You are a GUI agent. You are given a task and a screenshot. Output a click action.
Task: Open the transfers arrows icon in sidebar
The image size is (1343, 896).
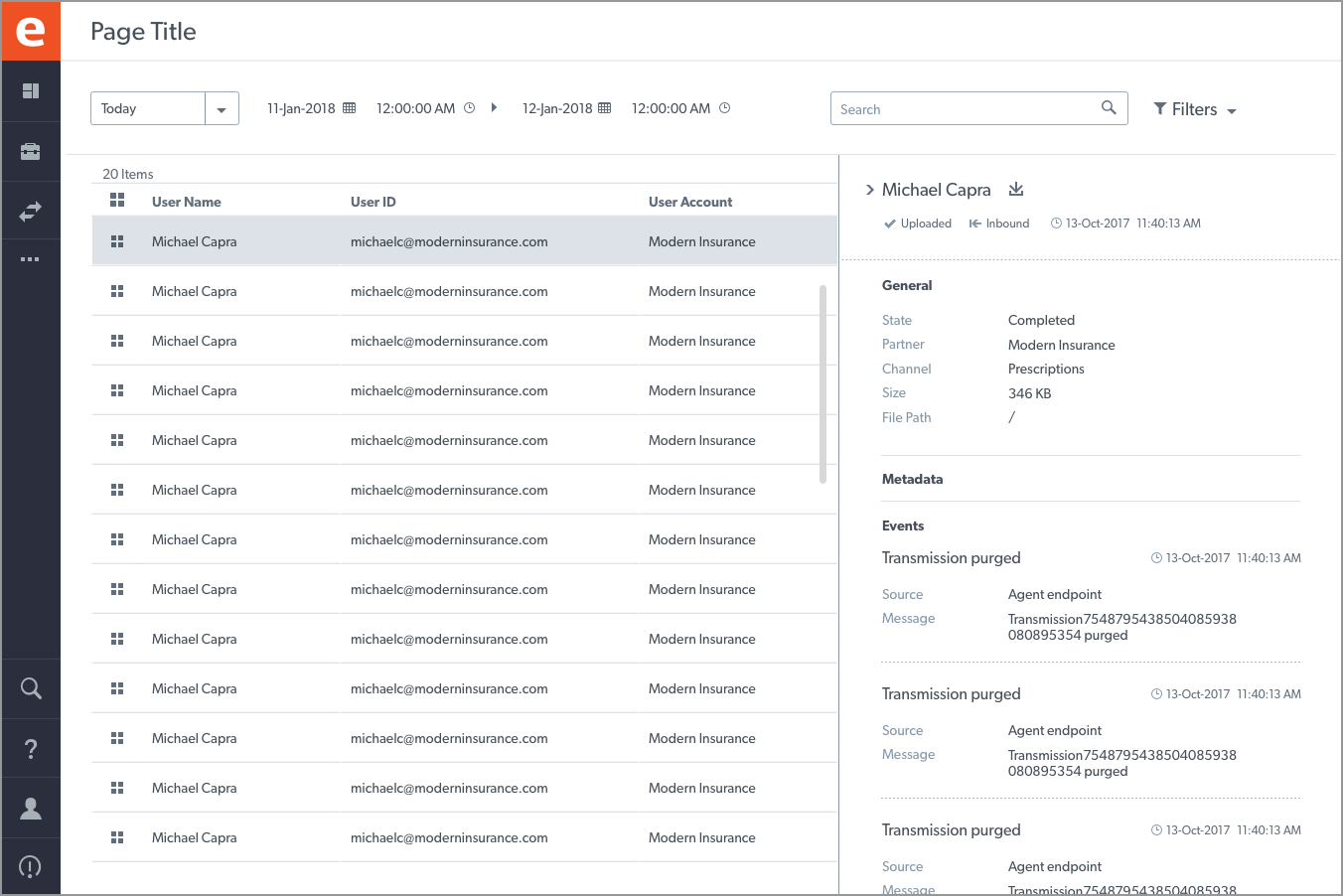tap(31, 212)
